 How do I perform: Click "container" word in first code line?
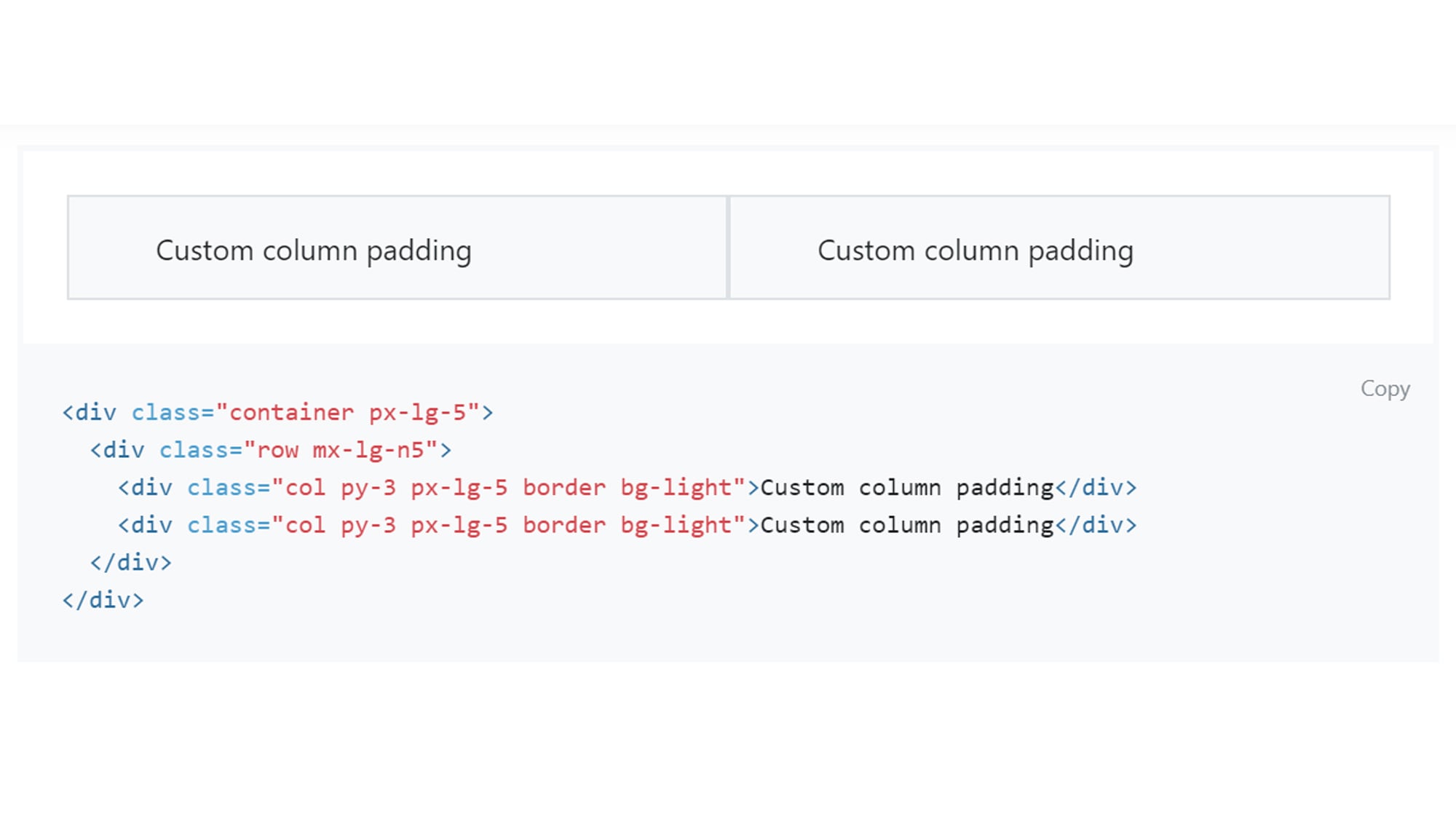click(x=291, y=413)
